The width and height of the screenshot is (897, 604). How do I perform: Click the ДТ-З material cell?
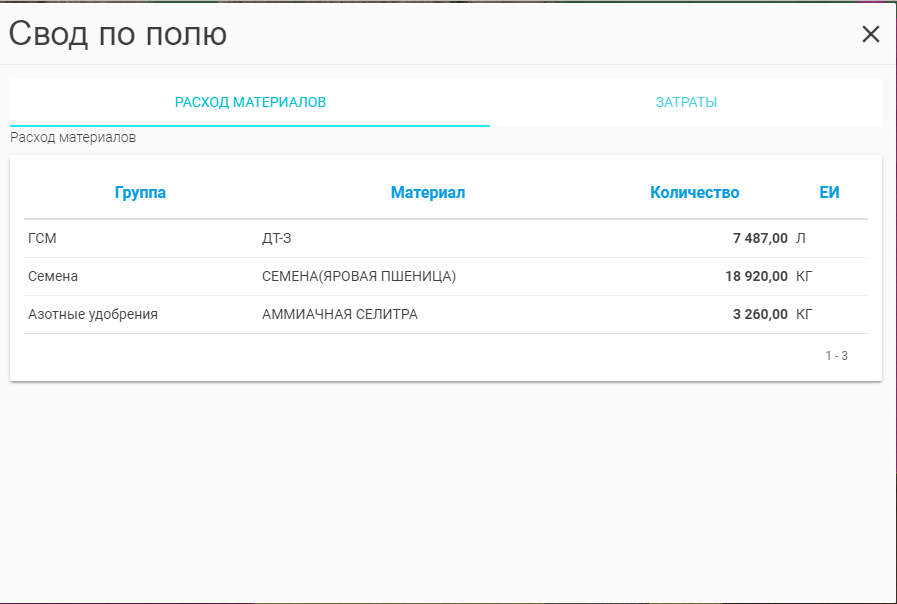277,238
